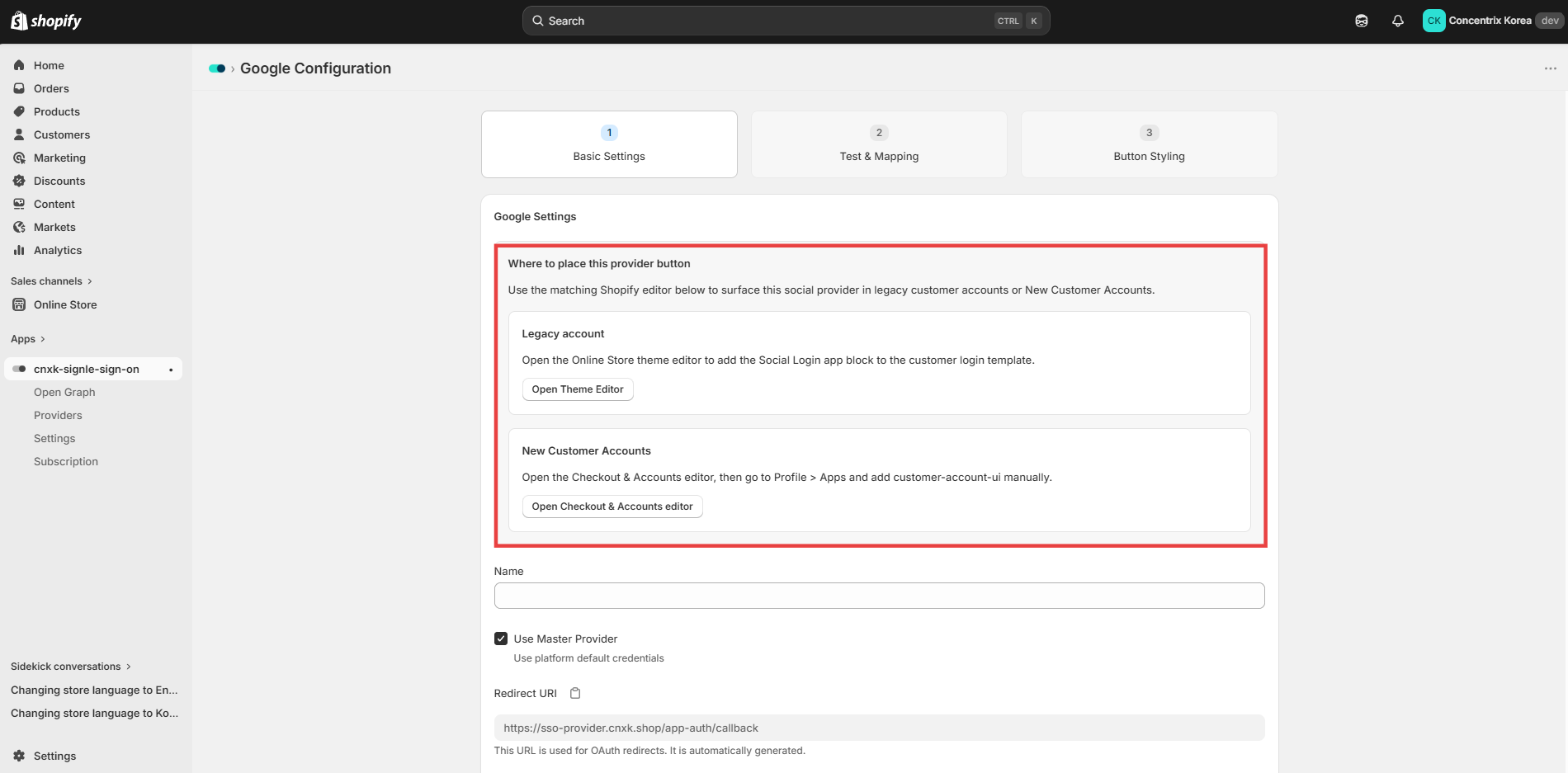Image resolution: width=1568 pixels, height=773 pixels.
Task: Click the search magnifier icon
Action: [x=537, y=21]
